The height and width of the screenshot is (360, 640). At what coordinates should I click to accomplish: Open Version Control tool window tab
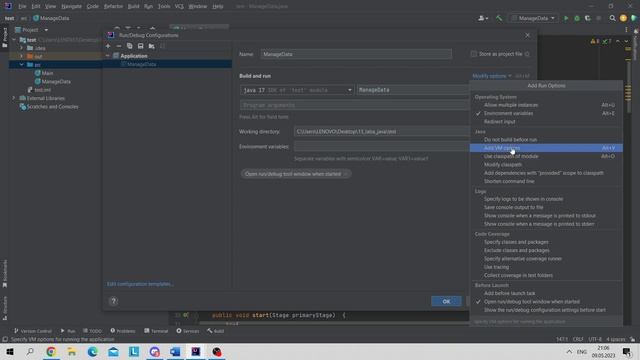(33, 331)
